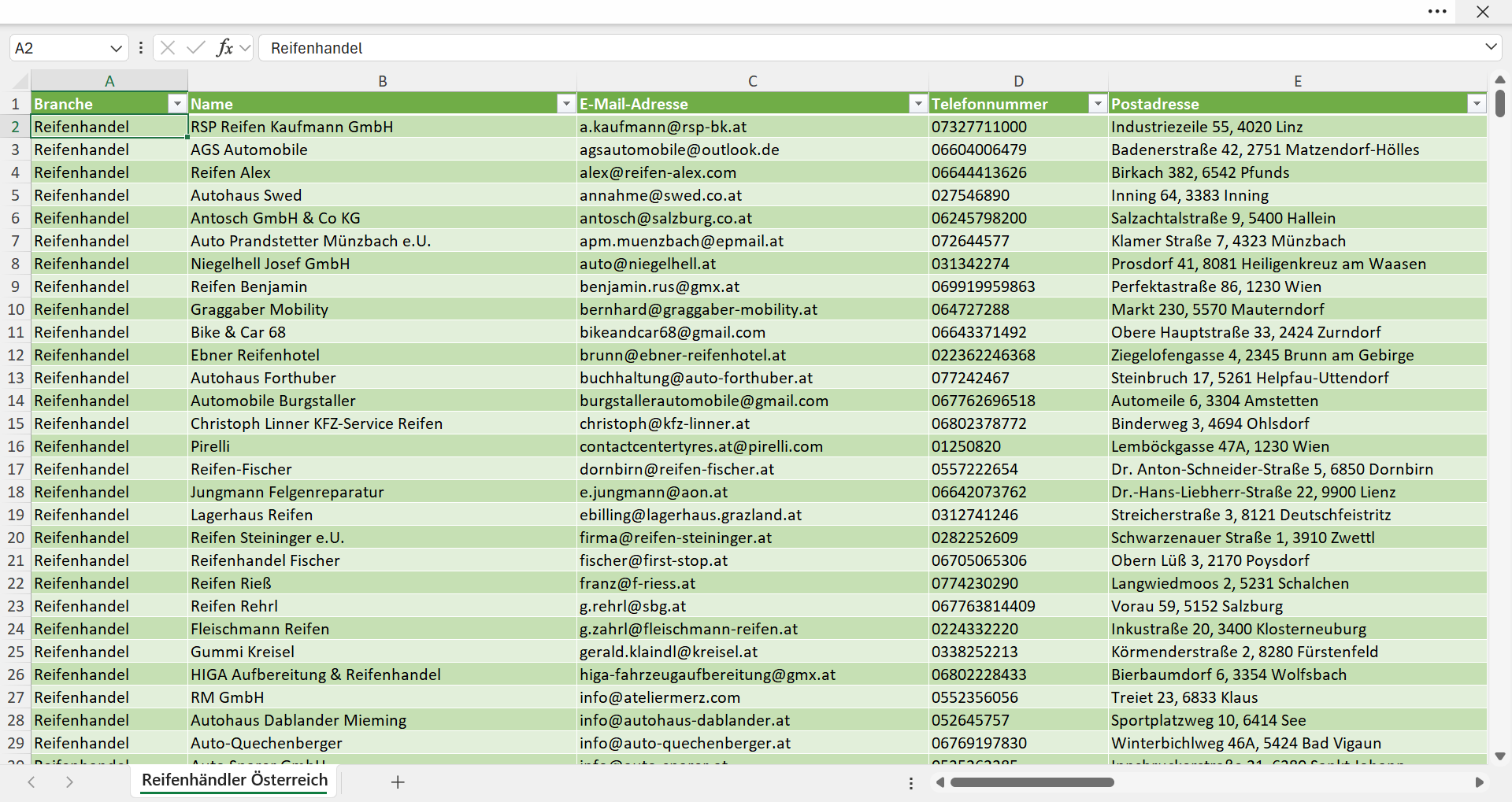Click the confirm entry checkmark icon

[195, 48]
